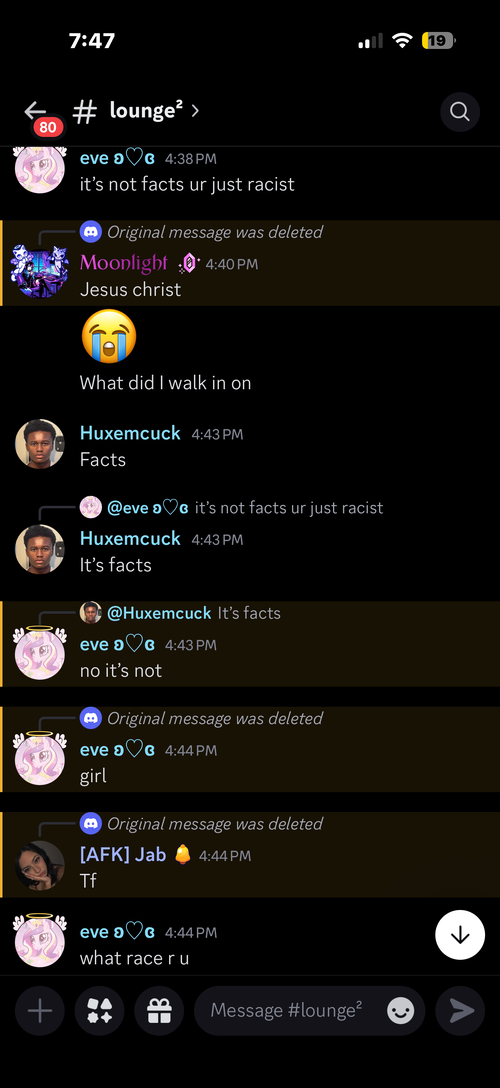Tap the plus attachment button
Screen dimensions: 500x1088
(x=40, y=1011)
